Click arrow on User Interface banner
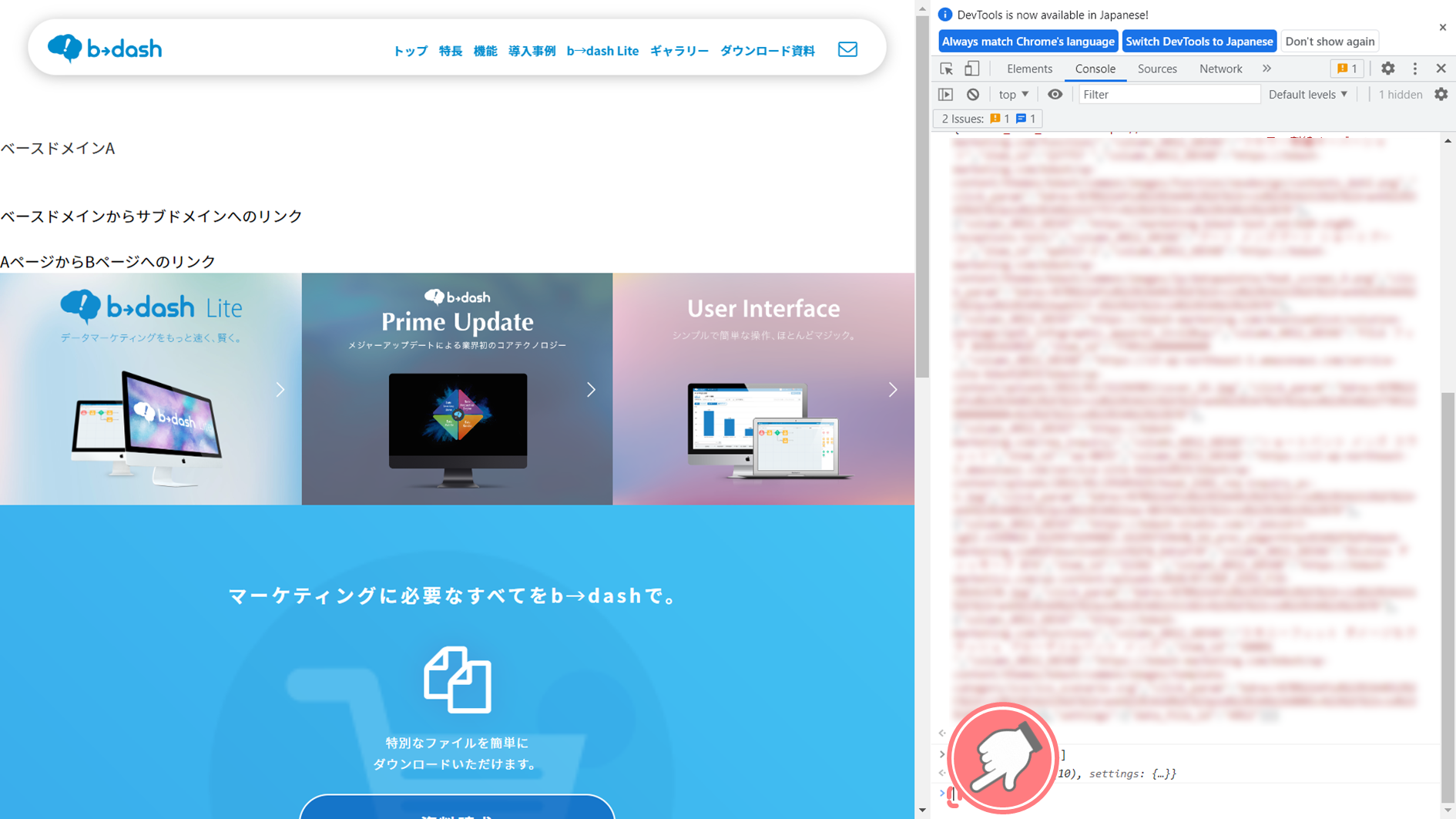Viewport: 1456px width, 819px height. (893, 390)
